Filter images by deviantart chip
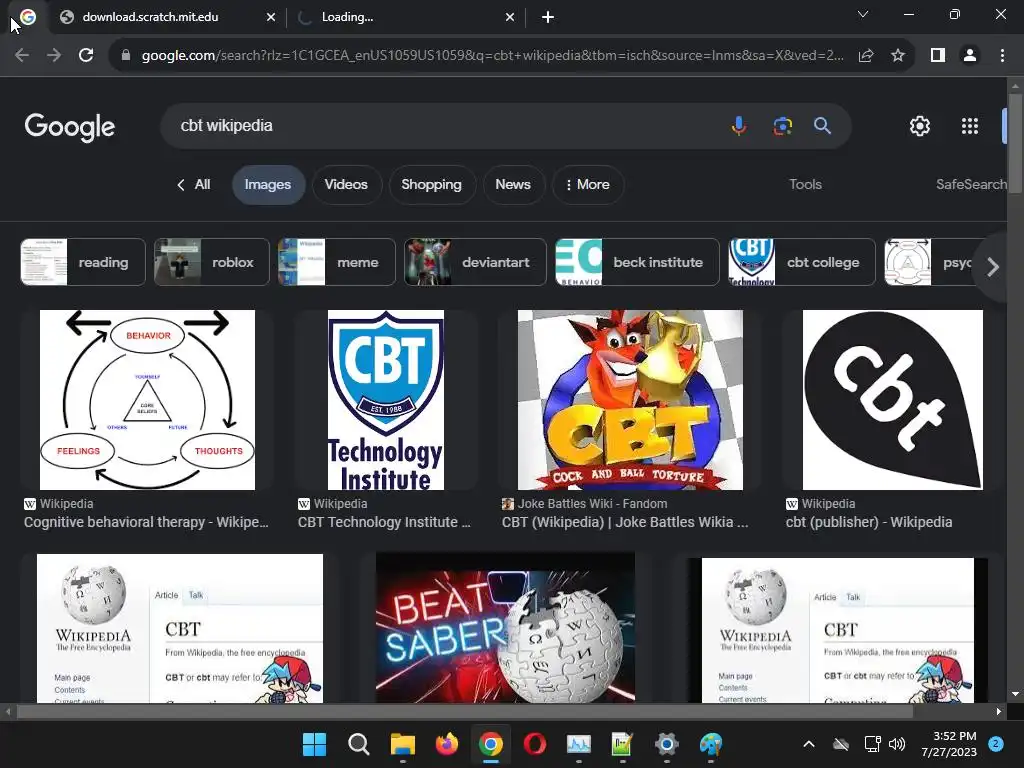 475,262
